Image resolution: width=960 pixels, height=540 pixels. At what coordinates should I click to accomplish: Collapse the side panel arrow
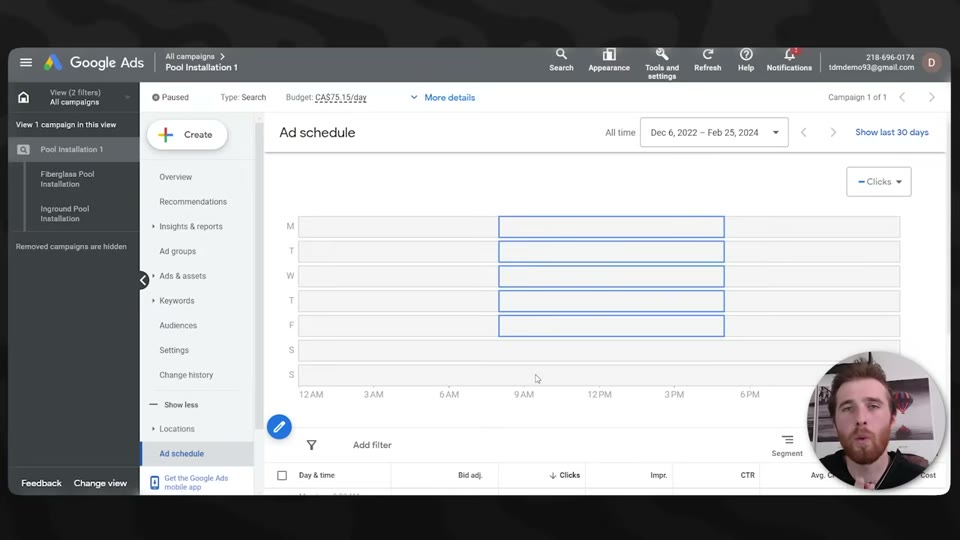pos(143,280)
